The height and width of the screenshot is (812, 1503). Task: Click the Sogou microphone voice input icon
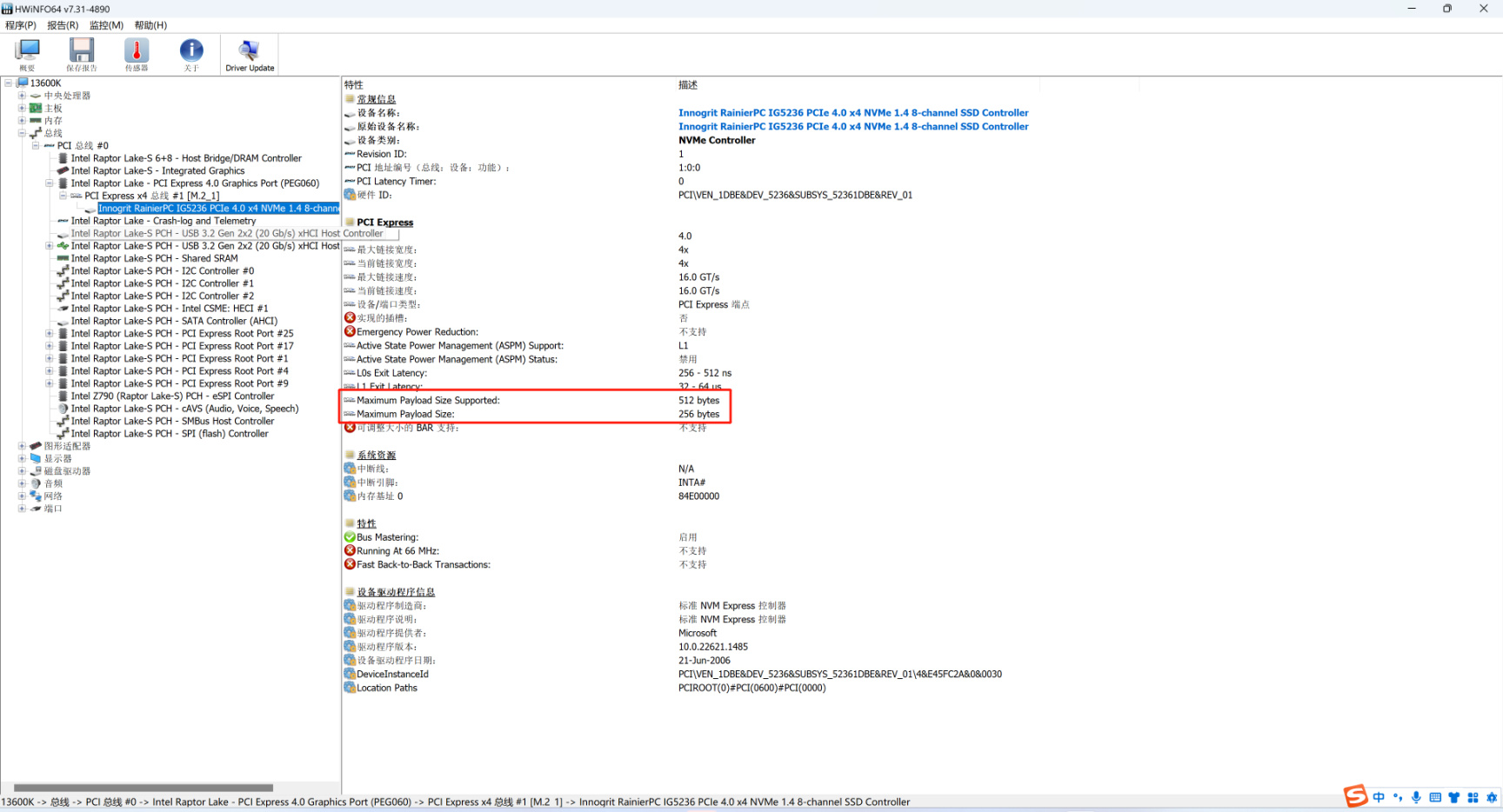click(x=1416, y=797)
